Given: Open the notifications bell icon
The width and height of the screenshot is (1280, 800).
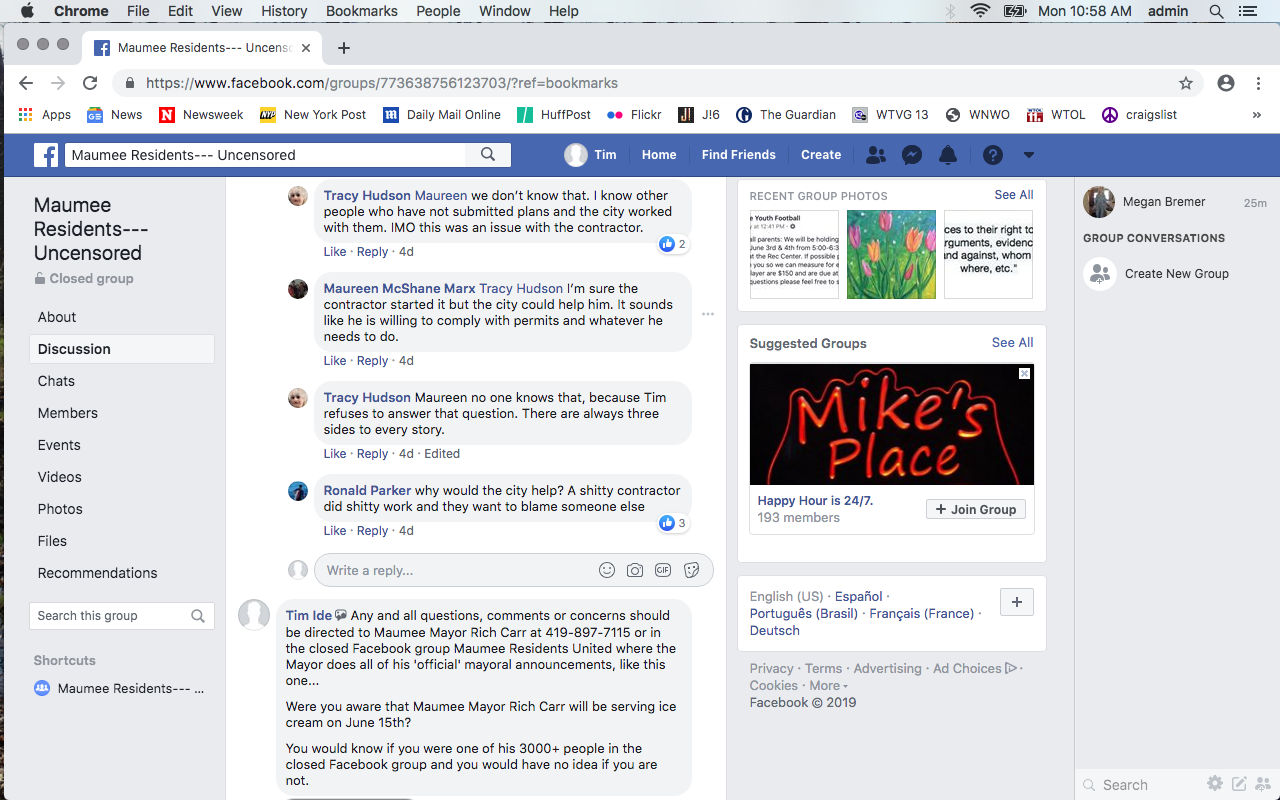Looking at the screenshot, I should click(948, 155).
